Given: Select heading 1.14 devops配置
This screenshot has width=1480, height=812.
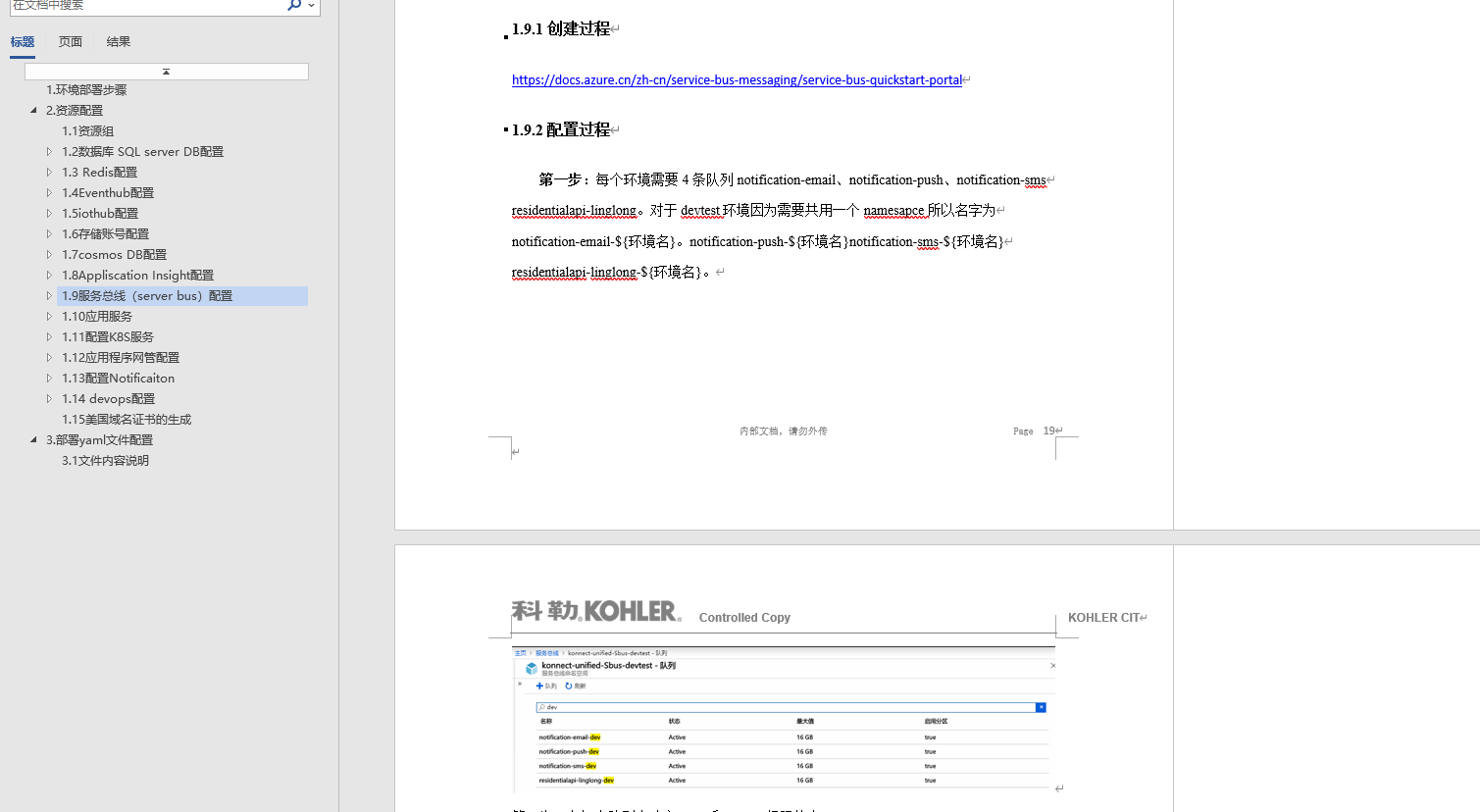Looking at the screenshot, I should tap(109, 399).
